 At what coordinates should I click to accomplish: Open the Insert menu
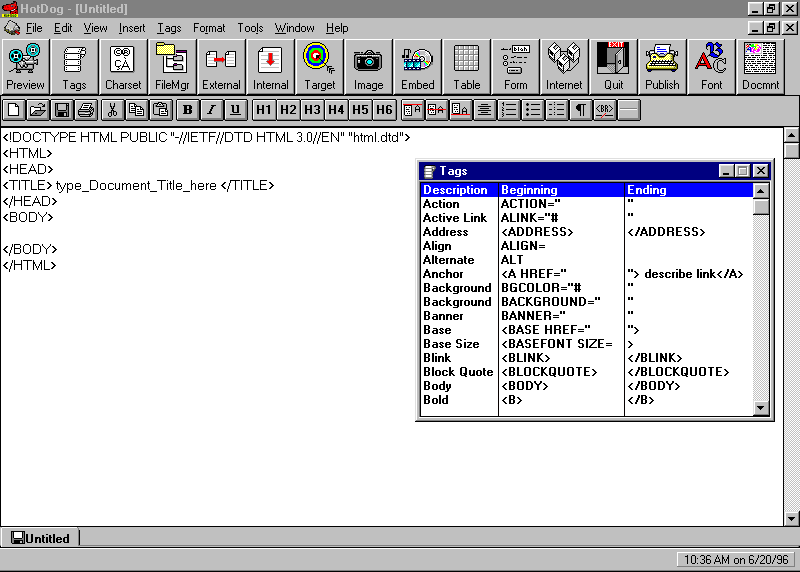tap(132, 28)
